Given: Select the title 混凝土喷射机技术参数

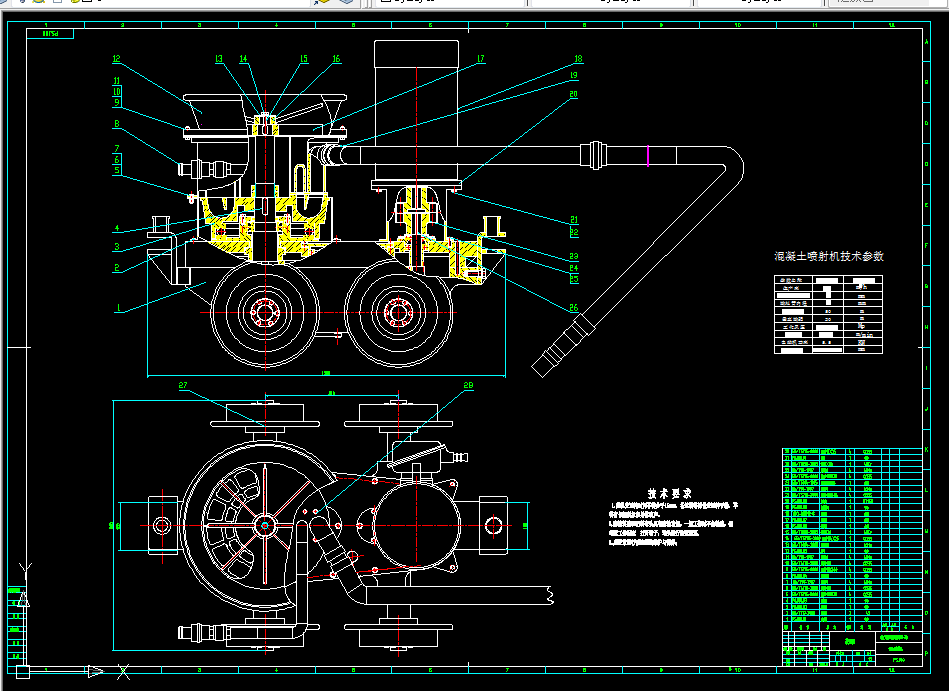Looking at the screenshot, I should point(829,257).
